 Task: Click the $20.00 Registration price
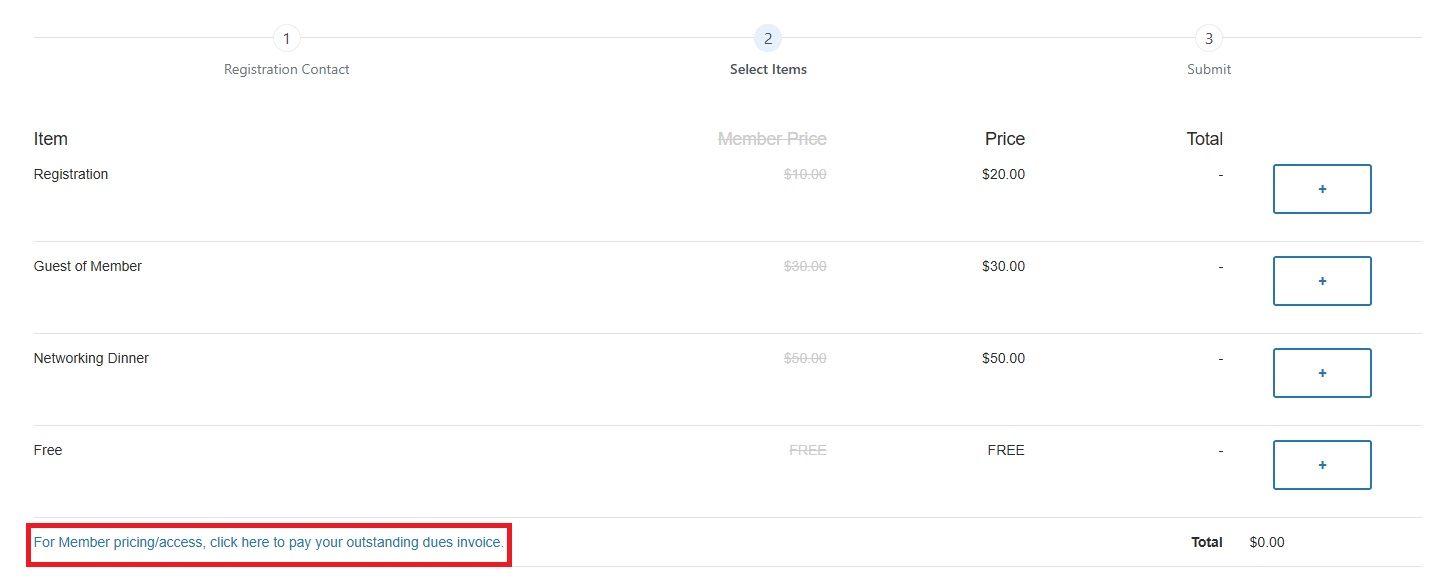coord(1003,174)
